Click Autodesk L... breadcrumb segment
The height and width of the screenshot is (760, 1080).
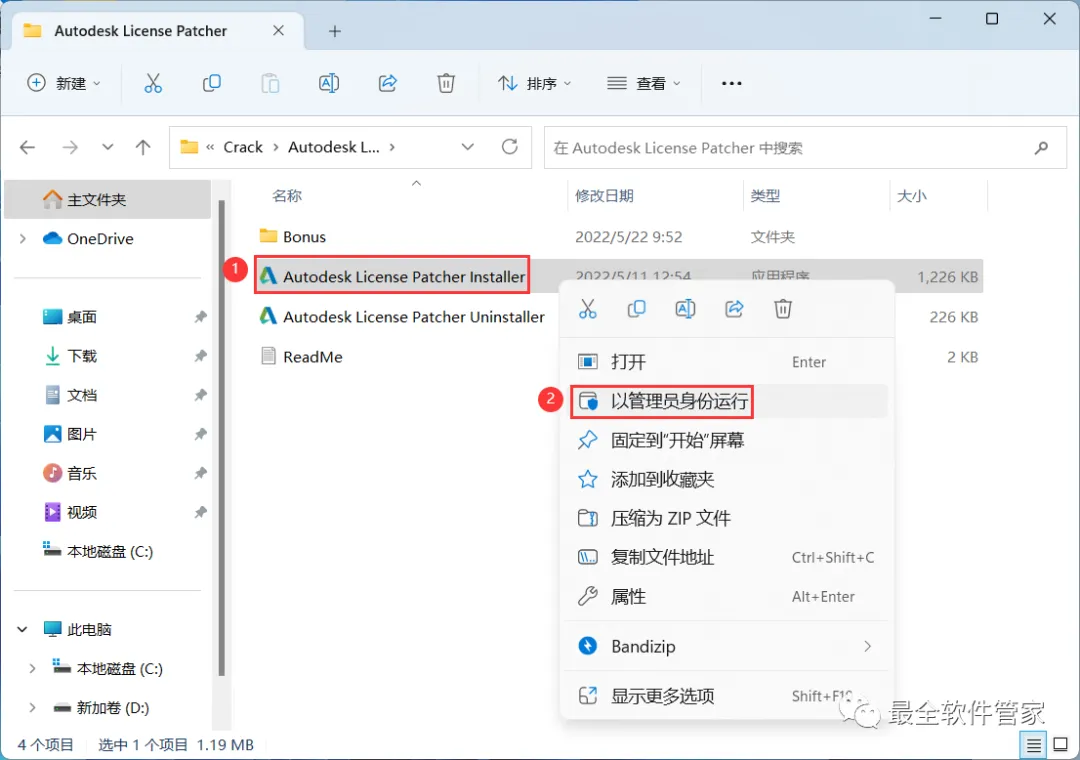click(333, 147)
